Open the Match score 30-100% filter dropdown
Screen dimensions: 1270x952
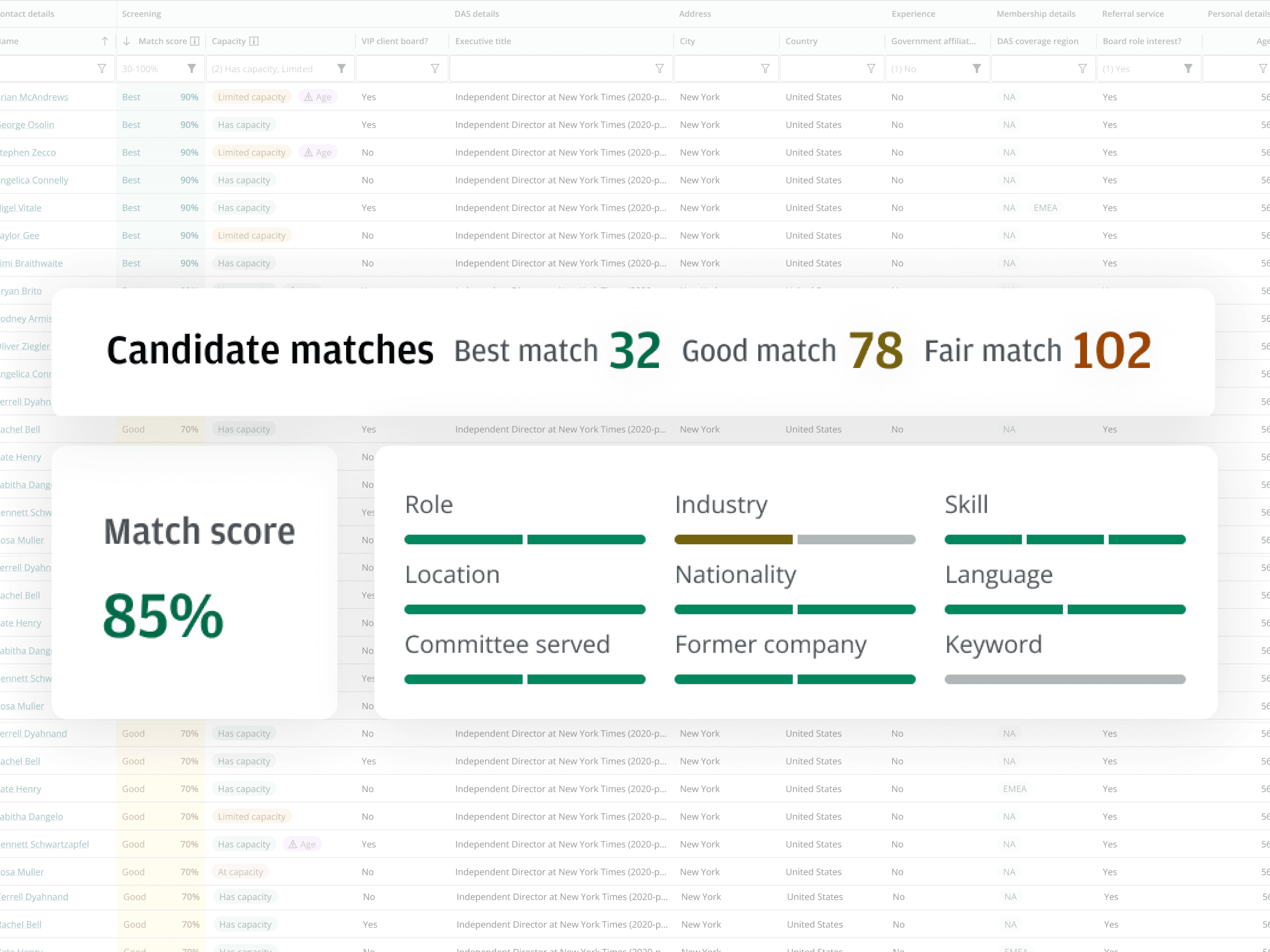(x=160, y=69)
